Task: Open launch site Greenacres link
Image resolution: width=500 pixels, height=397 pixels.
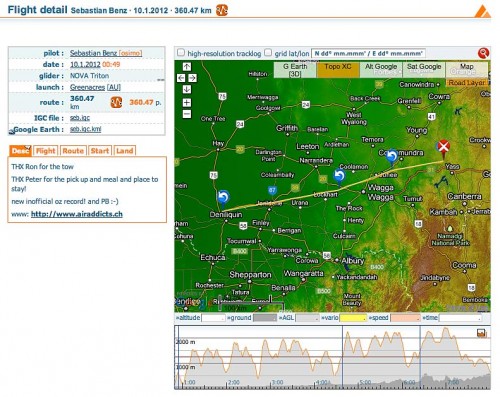Action: tap(87, 87)
